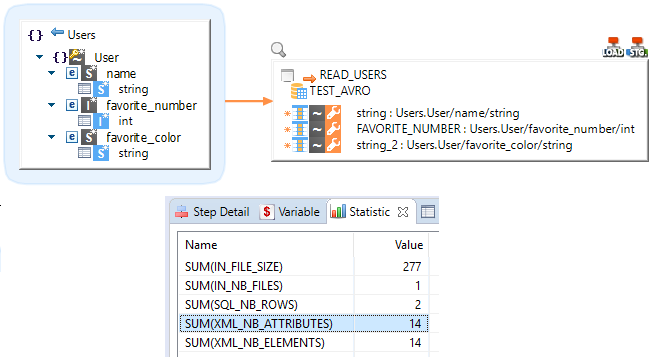Viewport: 658px width, 363px height.
Task: Click the LOAD step icon
Action: [613, 47]
